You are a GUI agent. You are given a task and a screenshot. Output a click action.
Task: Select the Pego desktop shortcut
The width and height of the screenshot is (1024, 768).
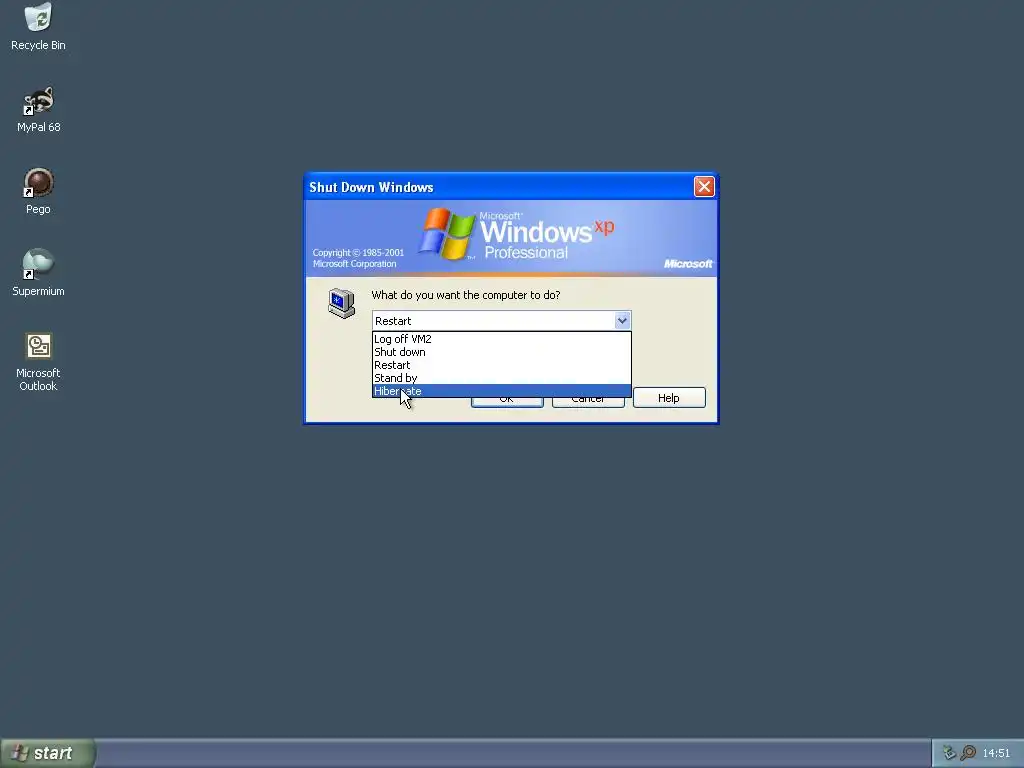point(38,191)
